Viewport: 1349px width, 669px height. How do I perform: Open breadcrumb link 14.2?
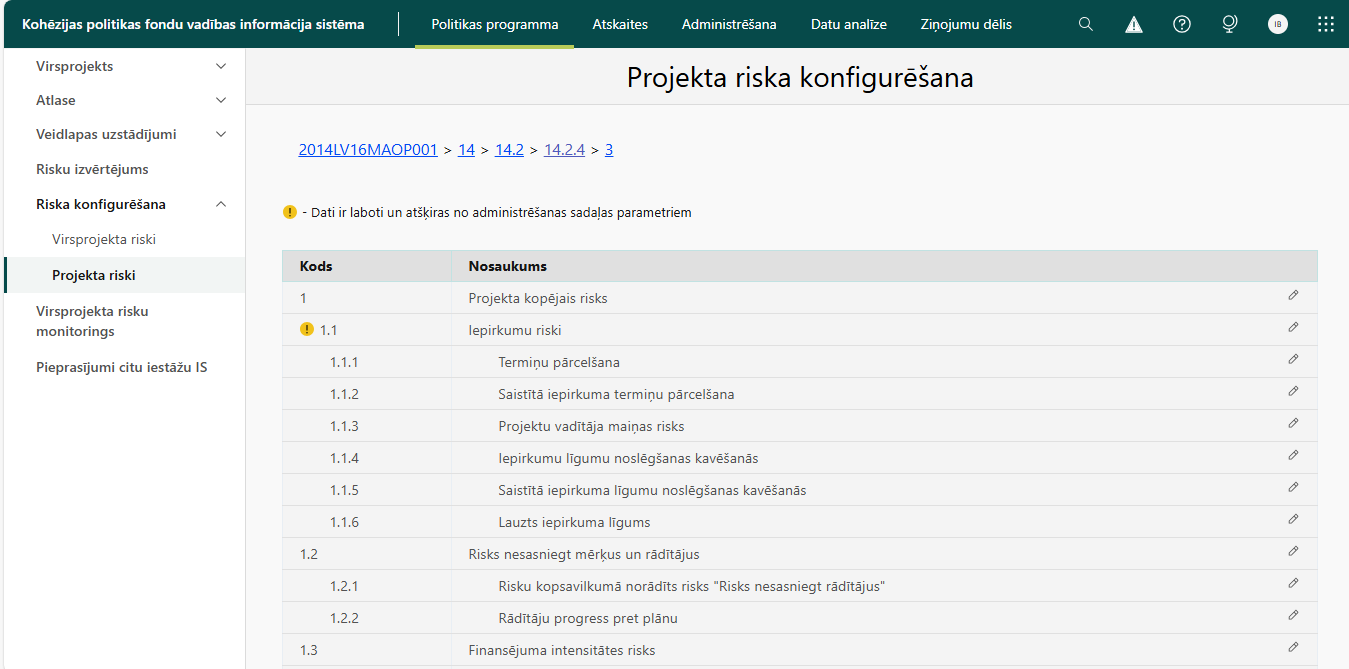tap(509, 150)
